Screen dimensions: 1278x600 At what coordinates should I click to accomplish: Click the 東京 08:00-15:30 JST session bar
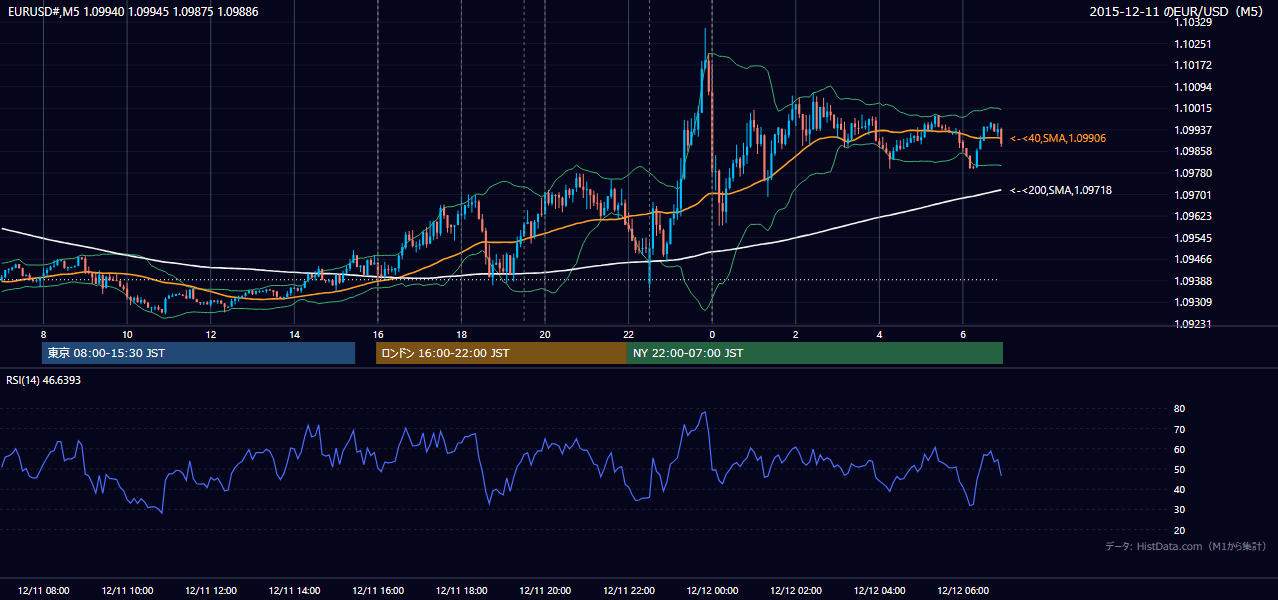198,353
